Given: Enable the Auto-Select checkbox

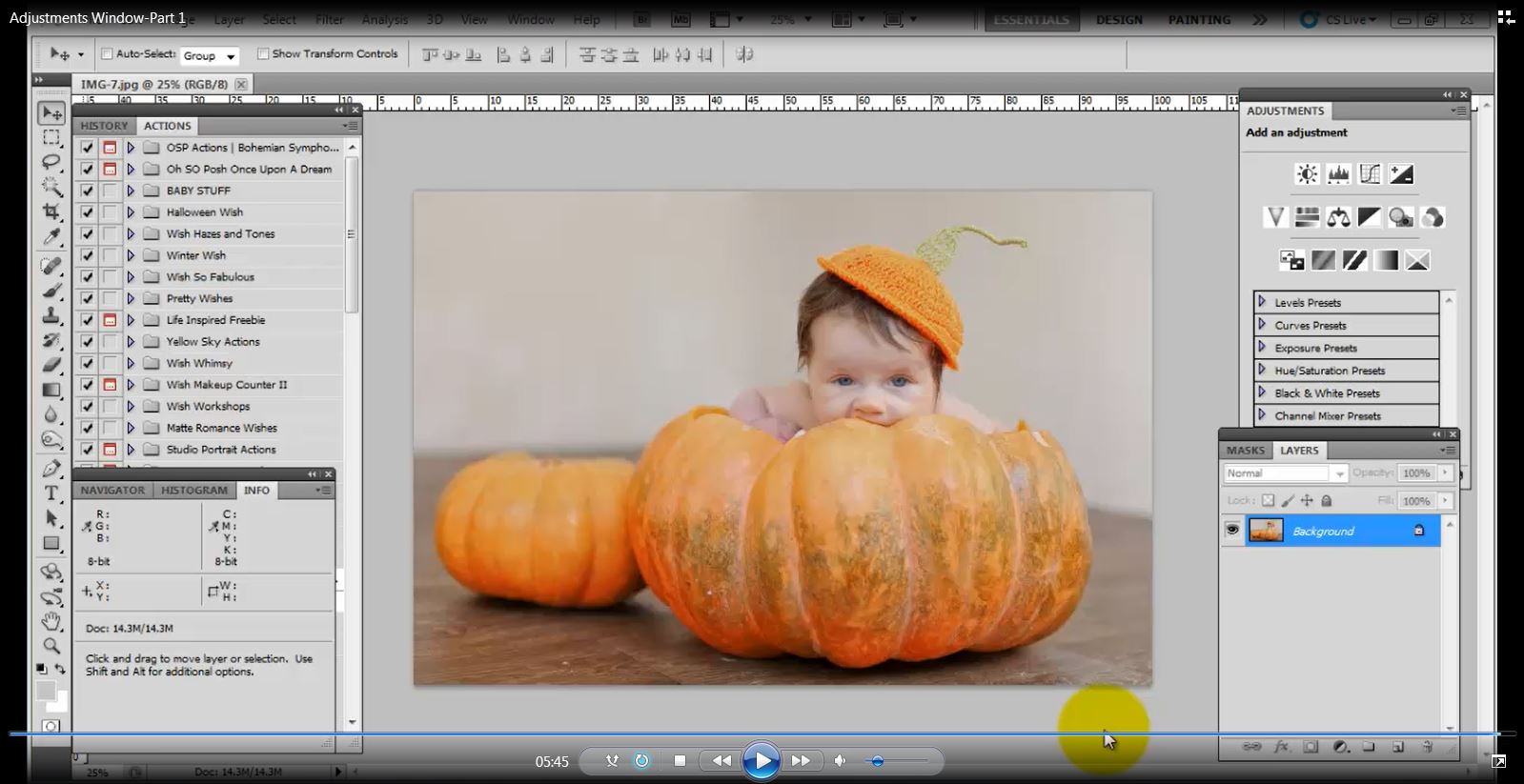Looking at the screenshot, I should point(107,54).
